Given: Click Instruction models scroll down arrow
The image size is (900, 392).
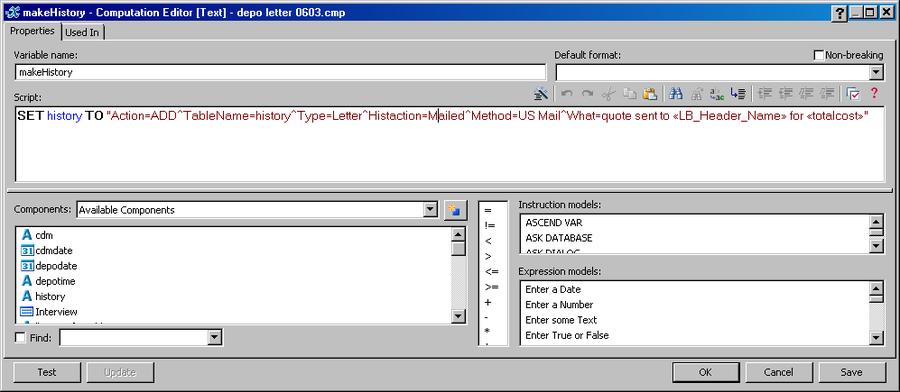Looking at the screenshot, I should coord(876,246).
